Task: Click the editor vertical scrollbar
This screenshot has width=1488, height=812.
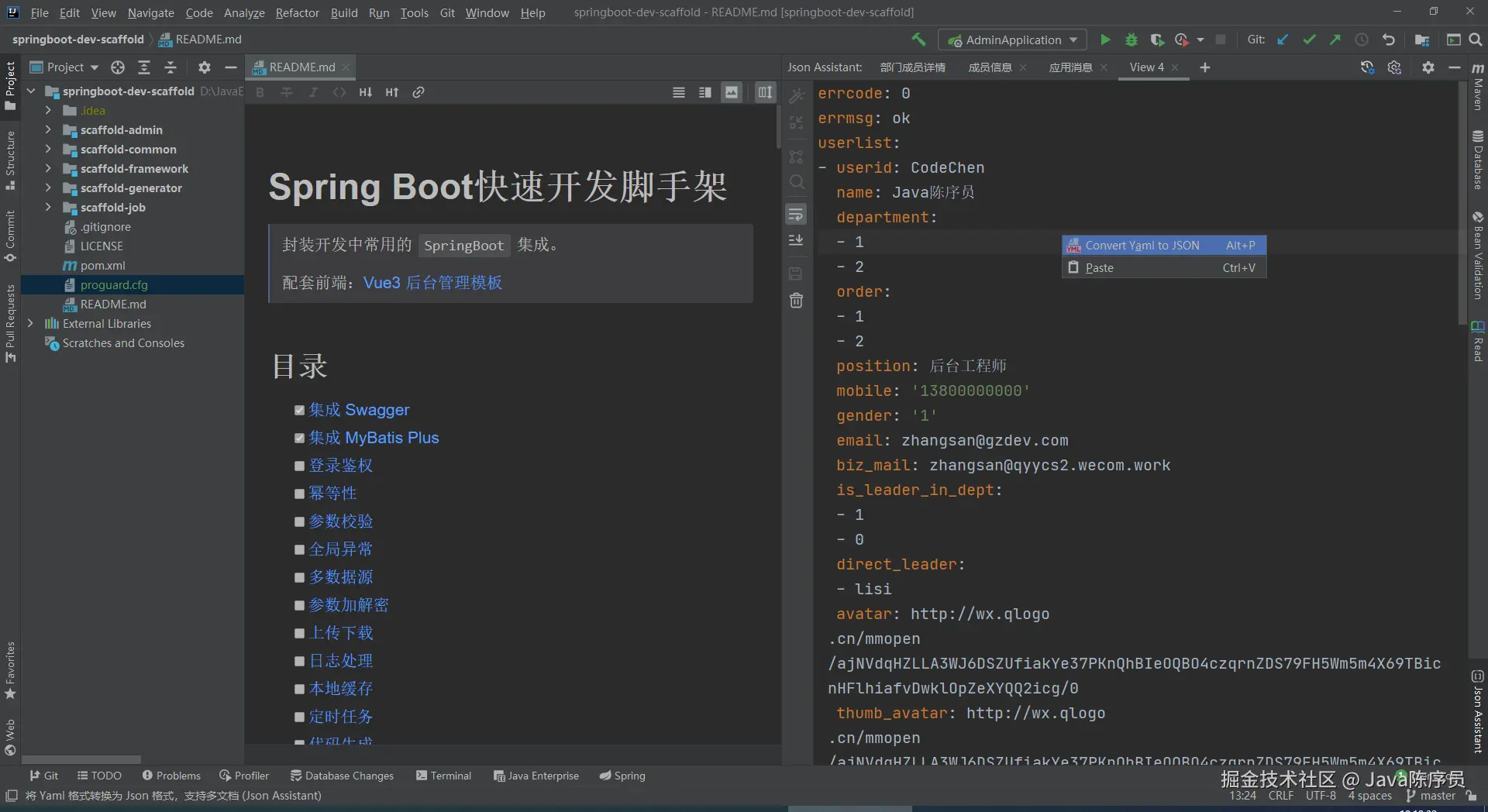Action: click(x=777, y=128)
